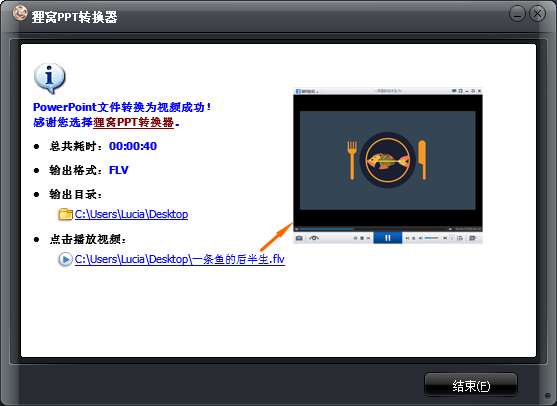Pause playback with the blue pause button
This screenshot has width=557, height=406.
coord(388,238)
